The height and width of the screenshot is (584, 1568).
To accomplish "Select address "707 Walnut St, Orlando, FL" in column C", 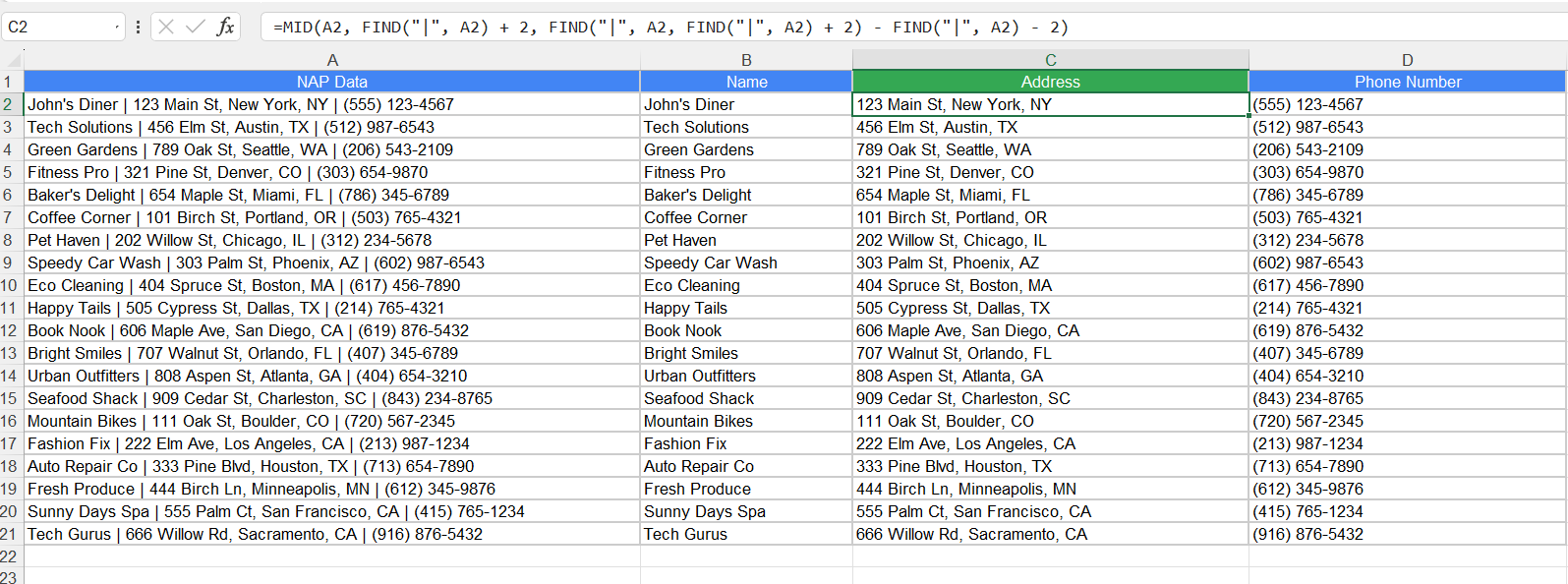I will tap(1051, 353).
